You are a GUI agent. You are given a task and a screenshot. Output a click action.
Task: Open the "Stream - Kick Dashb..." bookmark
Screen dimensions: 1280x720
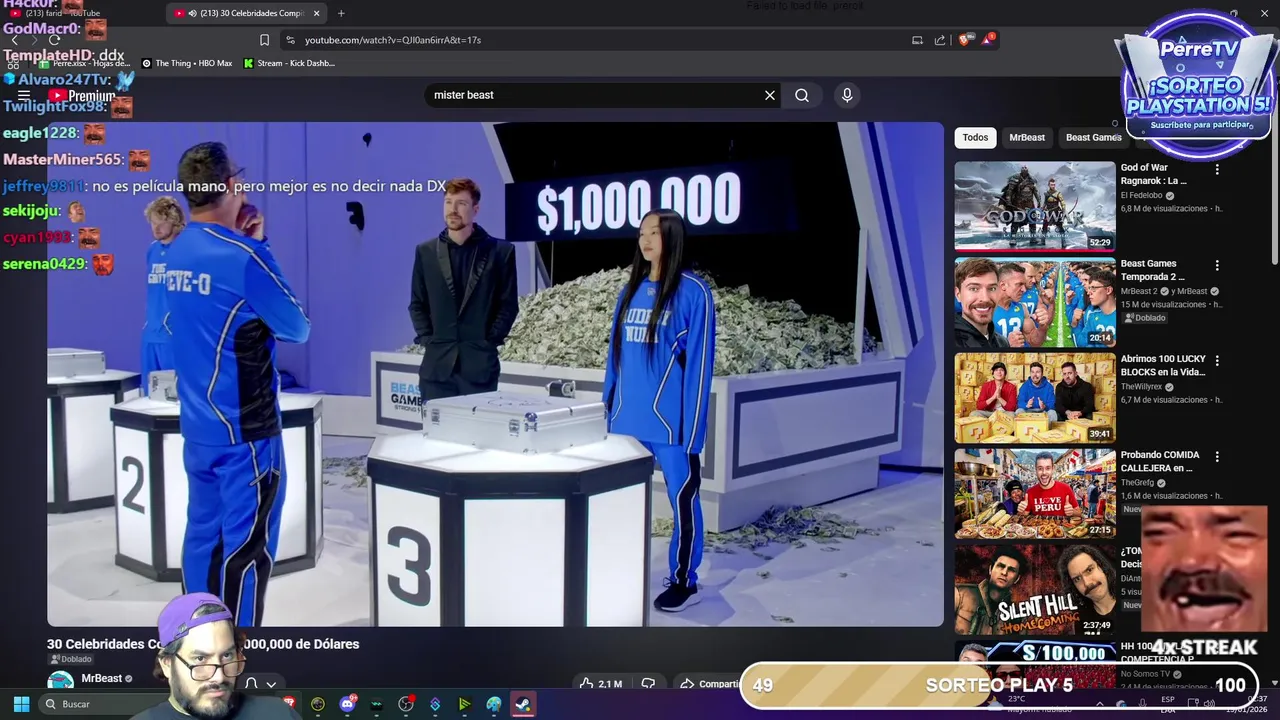(x=289, y=63)
